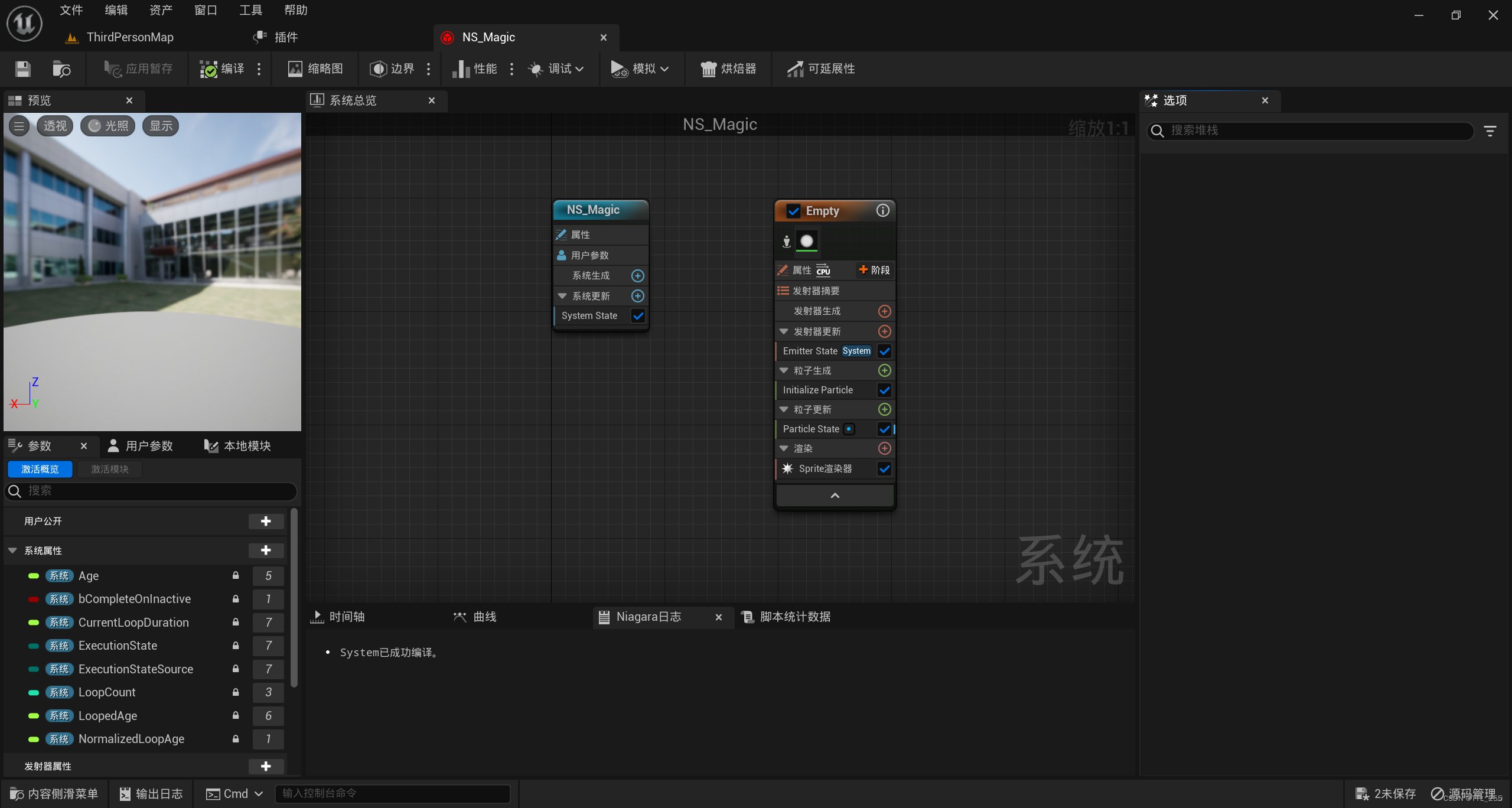Add a 渲染 renderer plus icon
The image size is (1512, 808).
point(884,449)
